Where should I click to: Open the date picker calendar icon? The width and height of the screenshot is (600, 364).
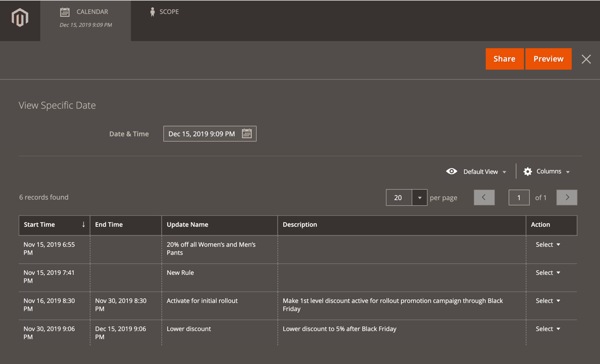click(x=247, y=134)
